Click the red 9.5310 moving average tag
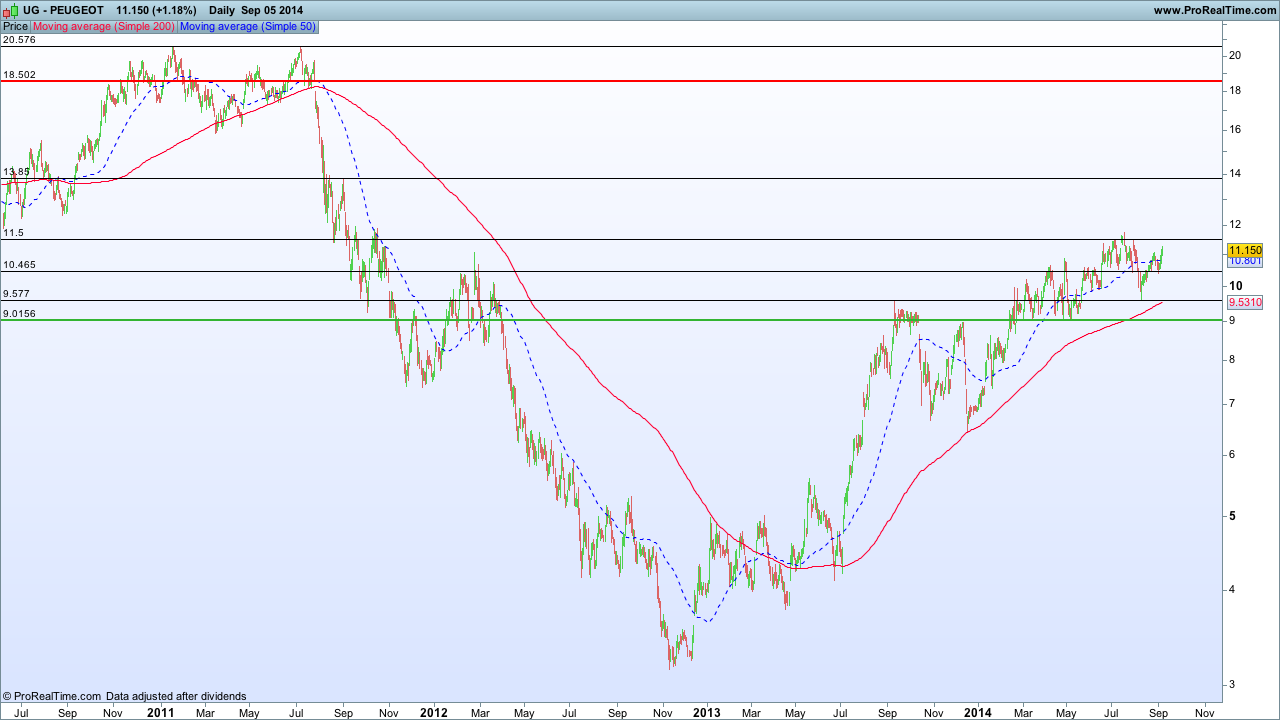This screenshot has height=720, width=1280. pos(1245,302)
